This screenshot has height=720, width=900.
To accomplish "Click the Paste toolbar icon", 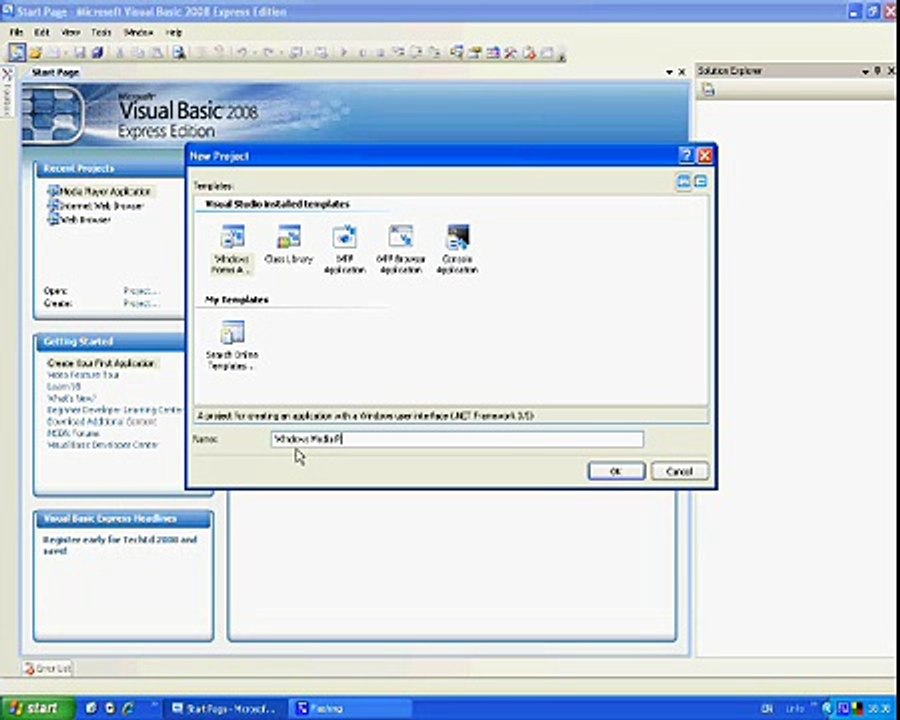I will pos(156,53).
